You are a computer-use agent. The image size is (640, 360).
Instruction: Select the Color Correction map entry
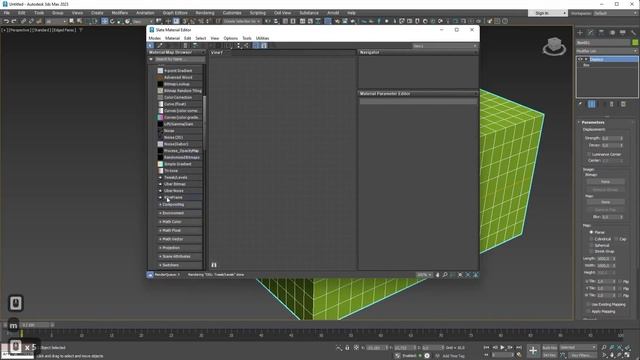179,98
